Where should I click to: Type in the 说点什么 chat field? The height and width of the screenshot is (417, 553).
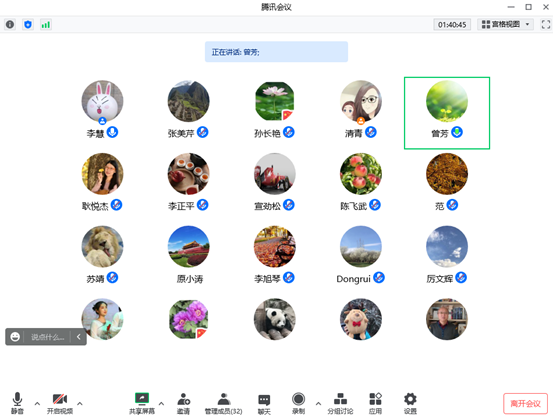(48, 337)
